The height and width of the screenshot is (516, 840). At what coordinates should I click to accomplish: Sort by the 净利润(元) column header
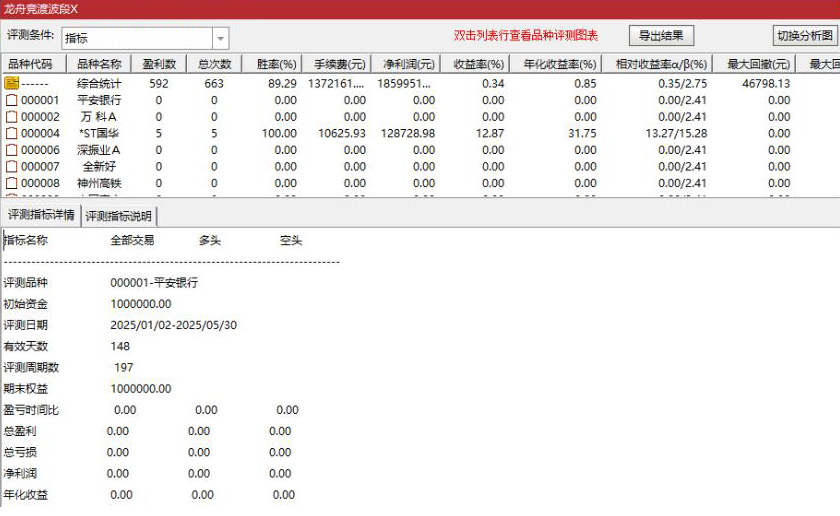point(406,64)
